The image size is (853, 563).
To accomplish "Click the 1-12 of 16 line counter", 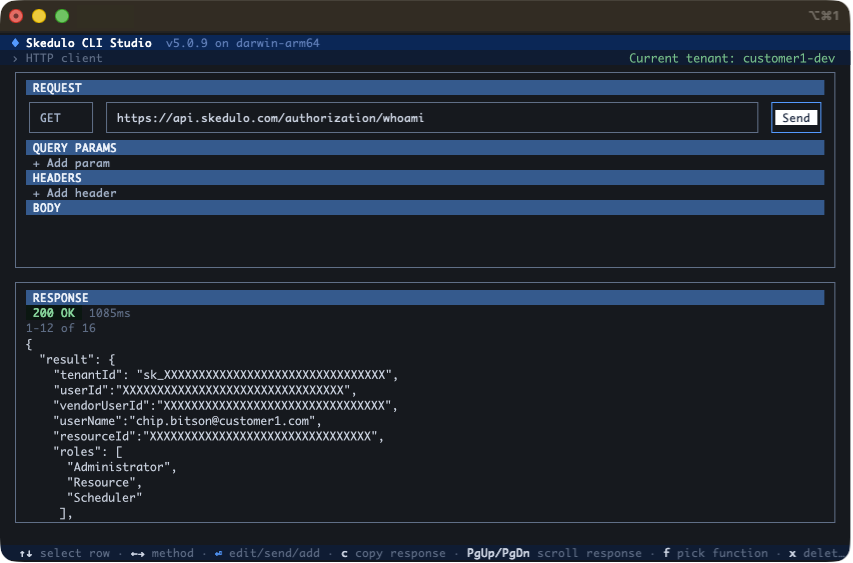I will (x=61, y=328).
